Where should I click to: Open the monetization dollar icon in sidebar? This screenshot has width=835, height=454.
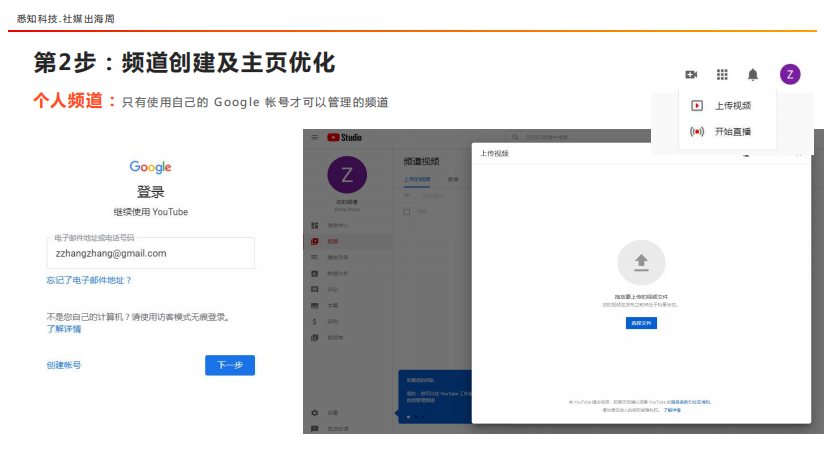[x=315, y=321]
